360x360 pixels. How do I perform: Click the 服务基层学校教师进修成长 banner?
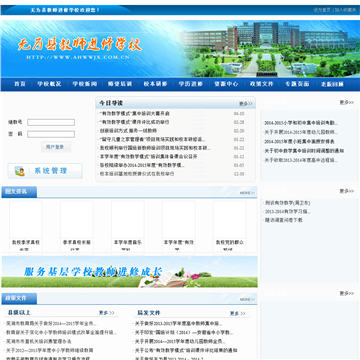point(130,272)
